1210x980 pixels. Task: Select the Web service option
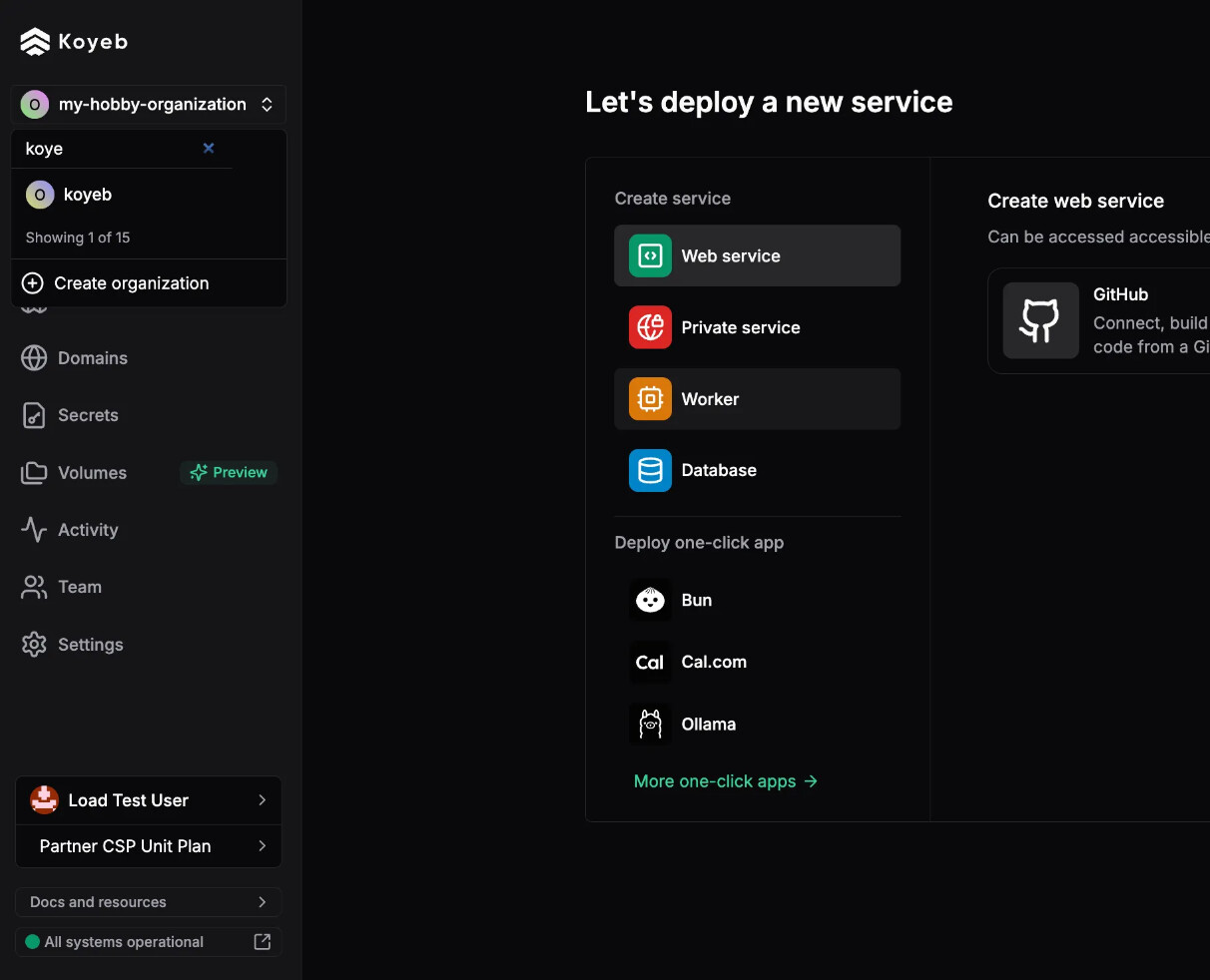click(758, 255)
